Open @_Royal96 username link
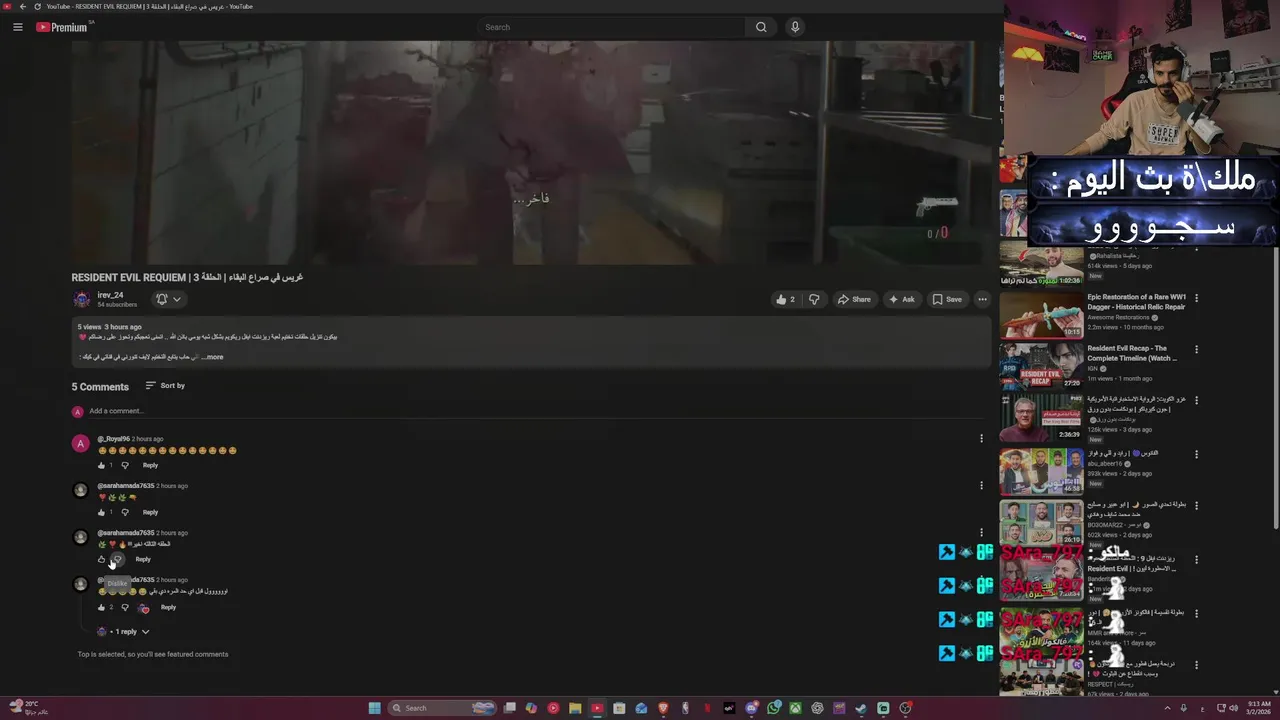Viewport: 1280px width, 720px height. [113, 439]
